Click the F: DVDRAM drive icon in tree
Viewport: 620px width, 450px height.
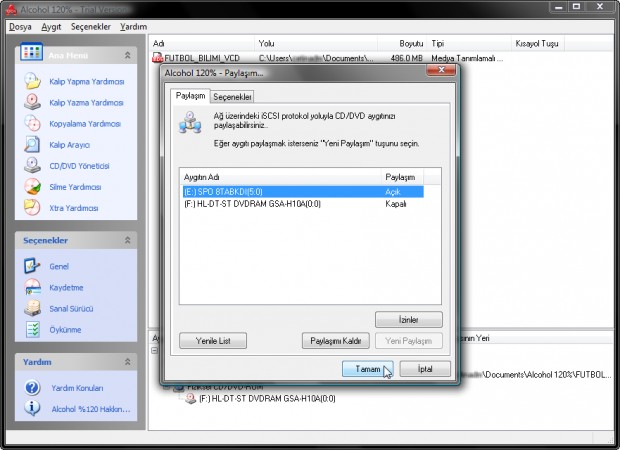[191, 399]
